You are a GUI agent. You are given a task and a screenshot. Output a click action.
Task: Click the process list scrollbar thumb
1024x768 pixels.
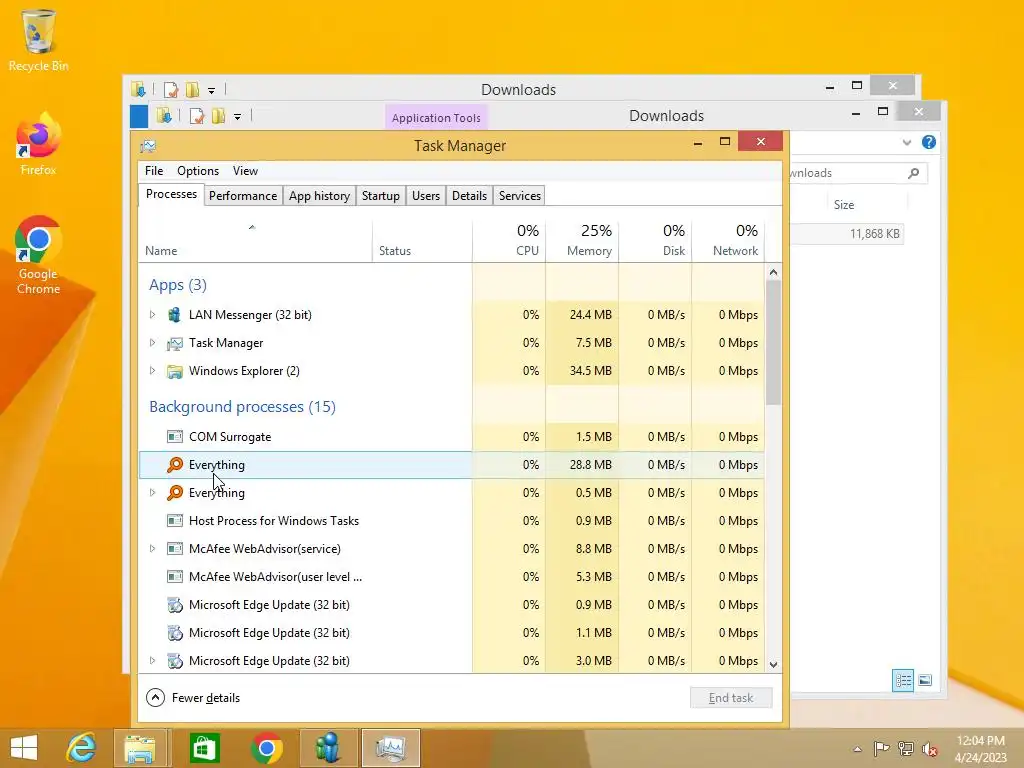[773, 343]
